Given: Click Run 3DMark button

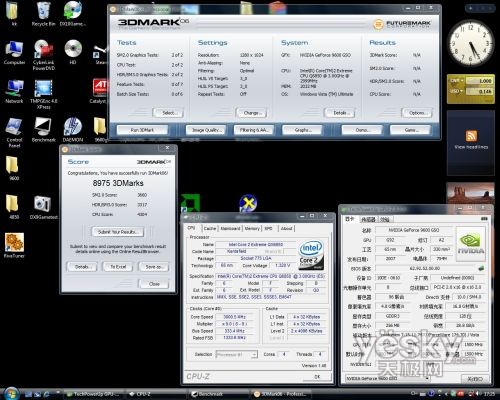Looking at the screenshot, I should click(x=142, y=130).
